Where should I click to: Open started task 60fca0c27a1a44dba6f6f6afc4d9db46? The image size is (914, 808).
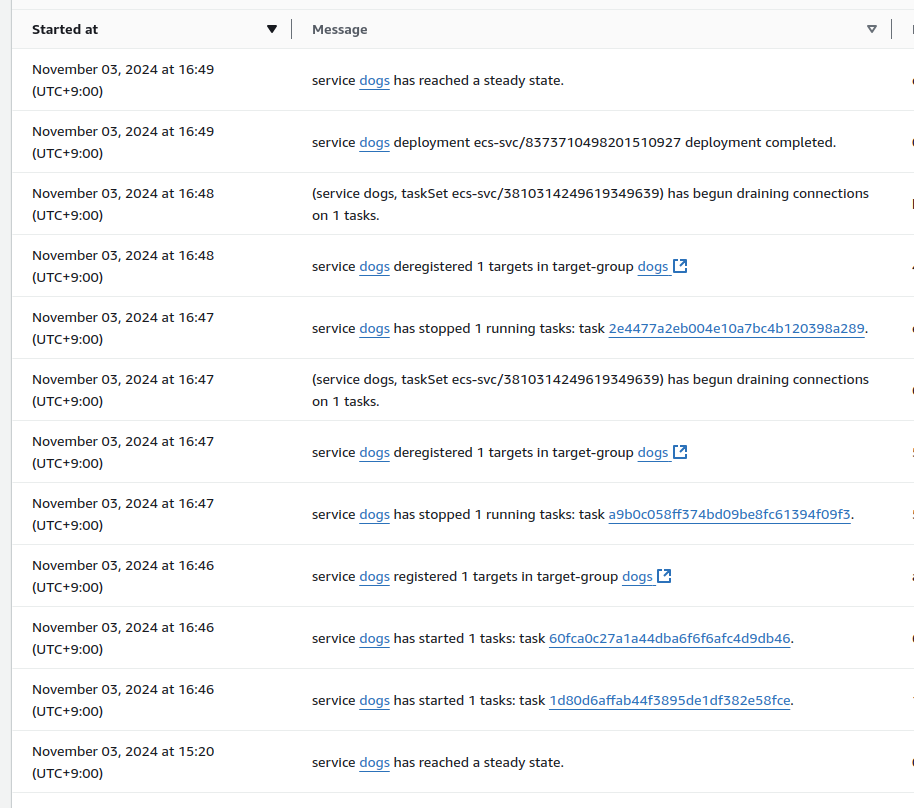point(670,638)
